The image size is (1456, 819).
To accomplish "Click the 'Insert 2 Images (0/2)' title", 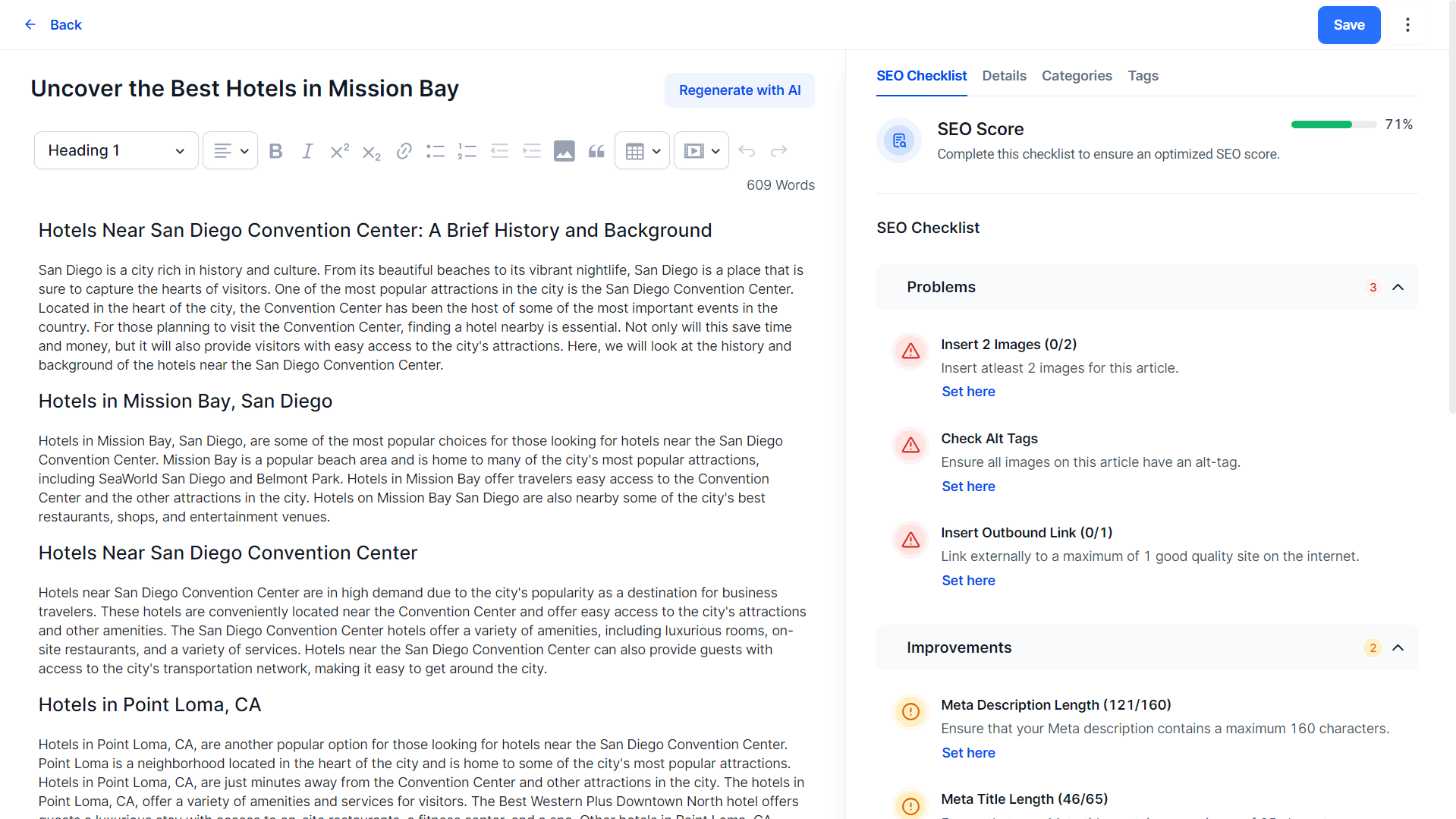I will [x=1008, y=345].
